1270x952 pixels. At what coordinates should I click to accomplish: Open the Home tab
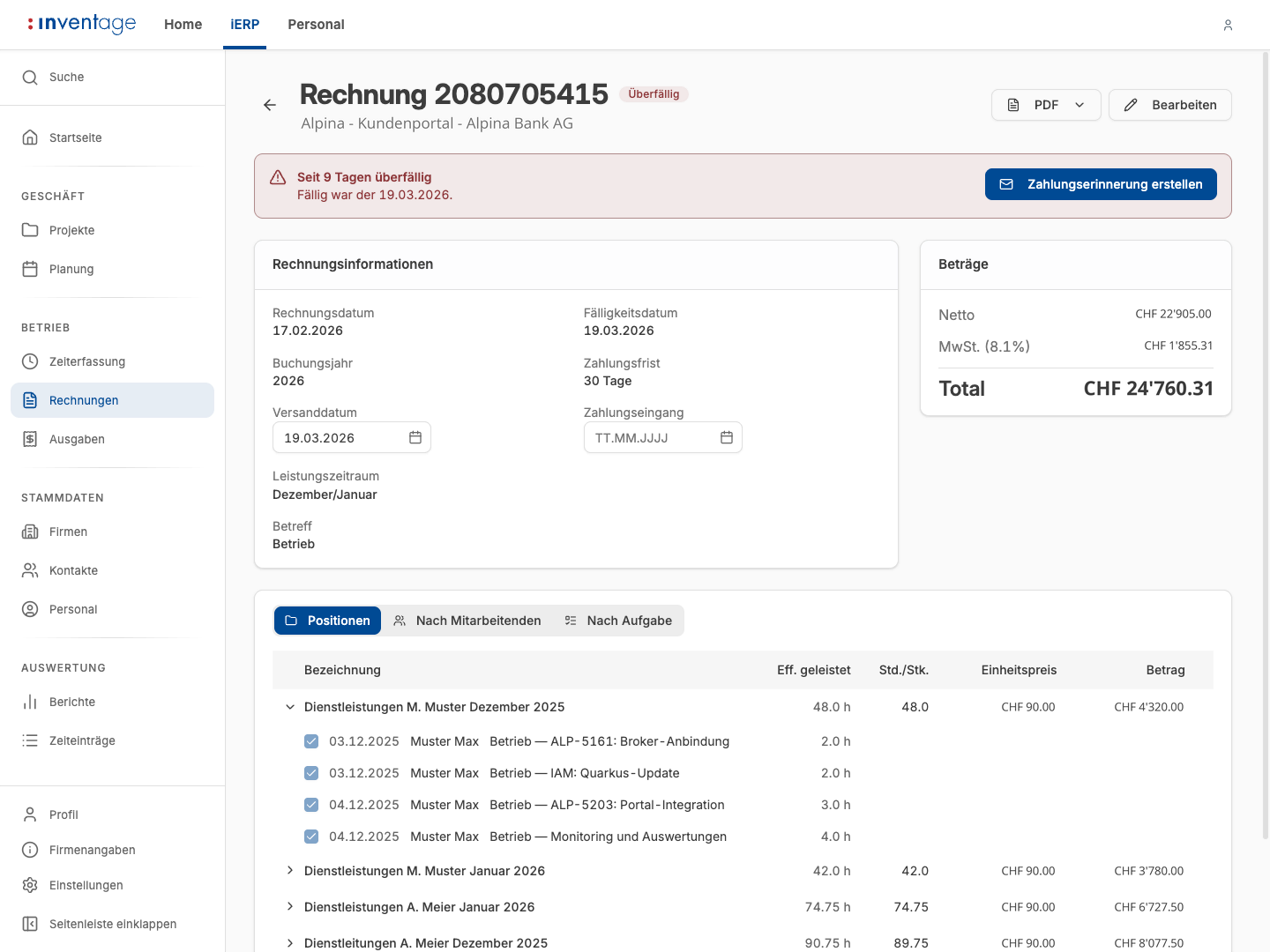183,25
